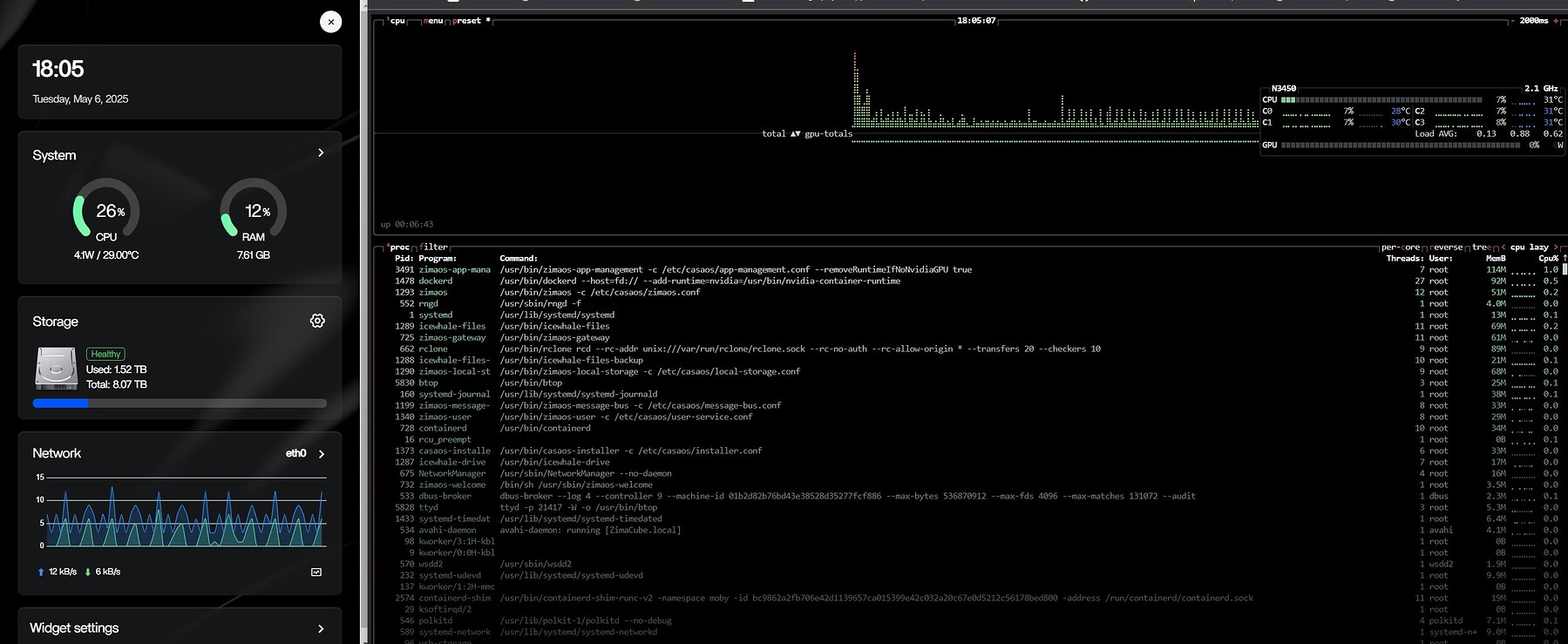Click the btop preset option
The image size is (1568, 644).
(x=471, y=21)
